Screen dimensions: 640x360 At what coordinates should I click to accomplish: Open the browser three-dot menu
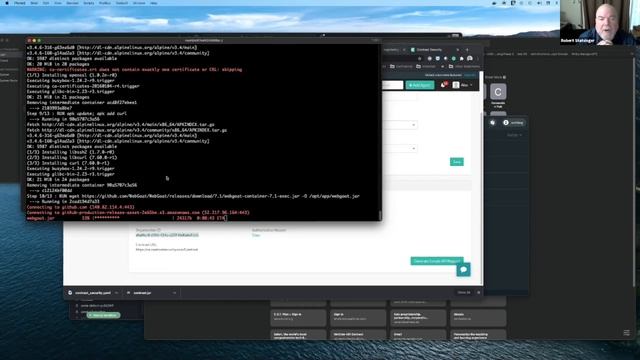click(478, 58)
